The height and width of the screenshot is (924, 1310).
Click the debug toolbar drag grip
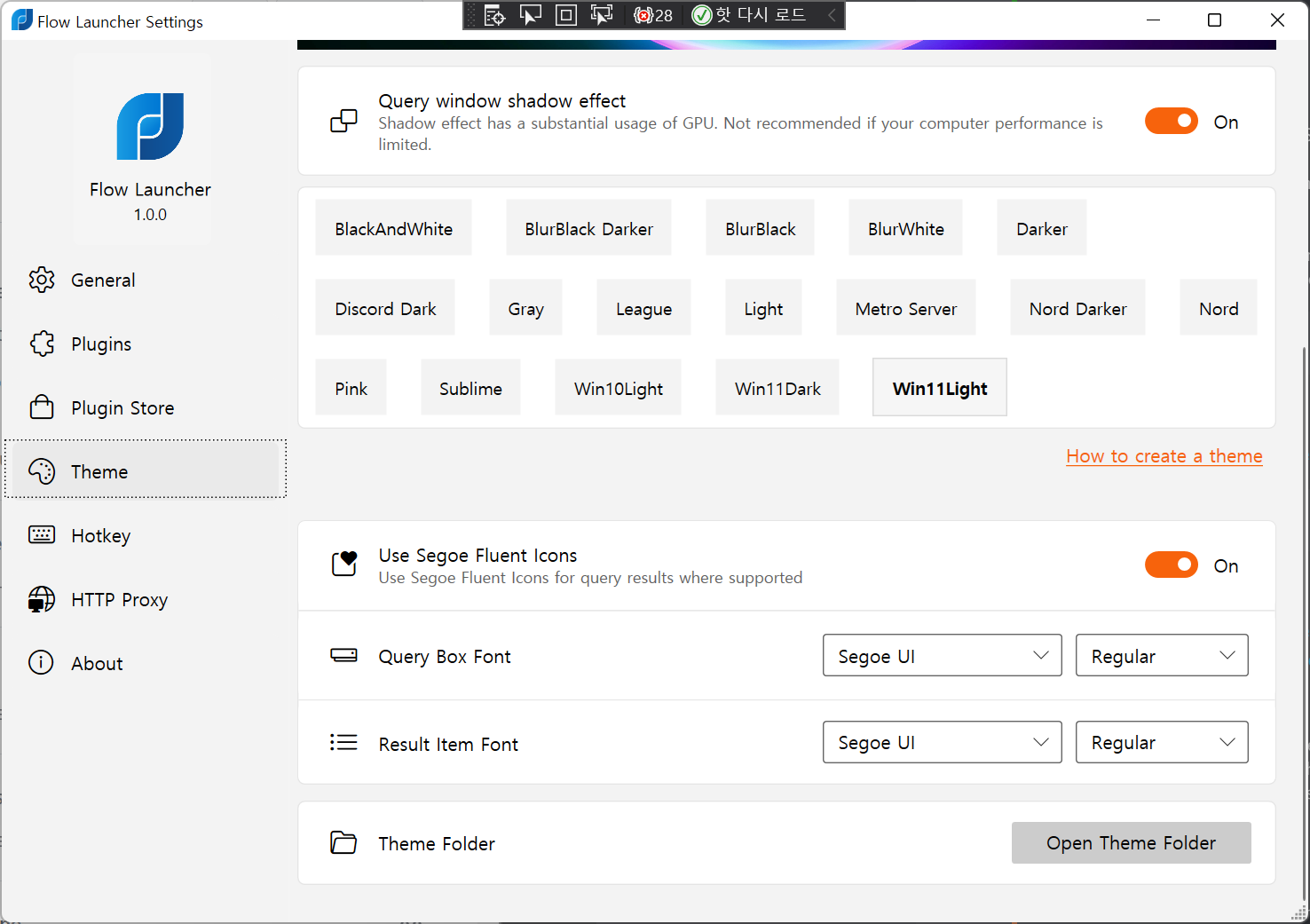click(x=471, y=15)
